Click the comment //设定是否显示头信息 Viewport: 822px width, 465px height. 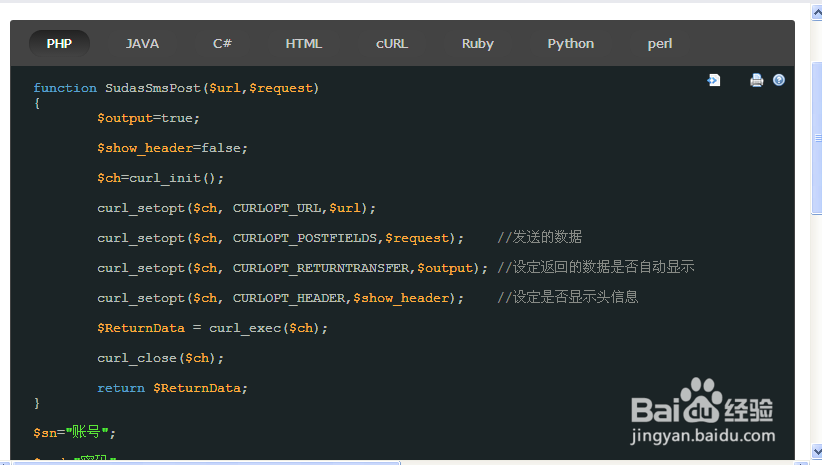coord(568,297)
